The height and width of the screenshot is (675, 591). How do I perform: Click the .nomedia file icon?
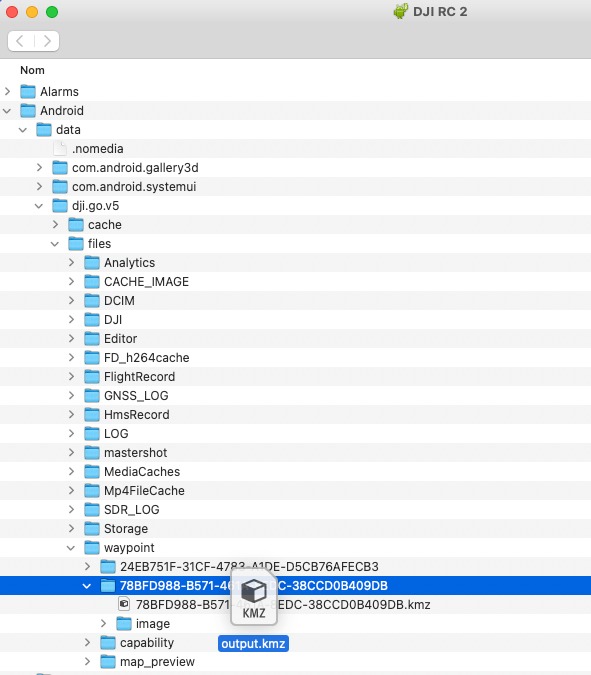(x=60, y=149)
